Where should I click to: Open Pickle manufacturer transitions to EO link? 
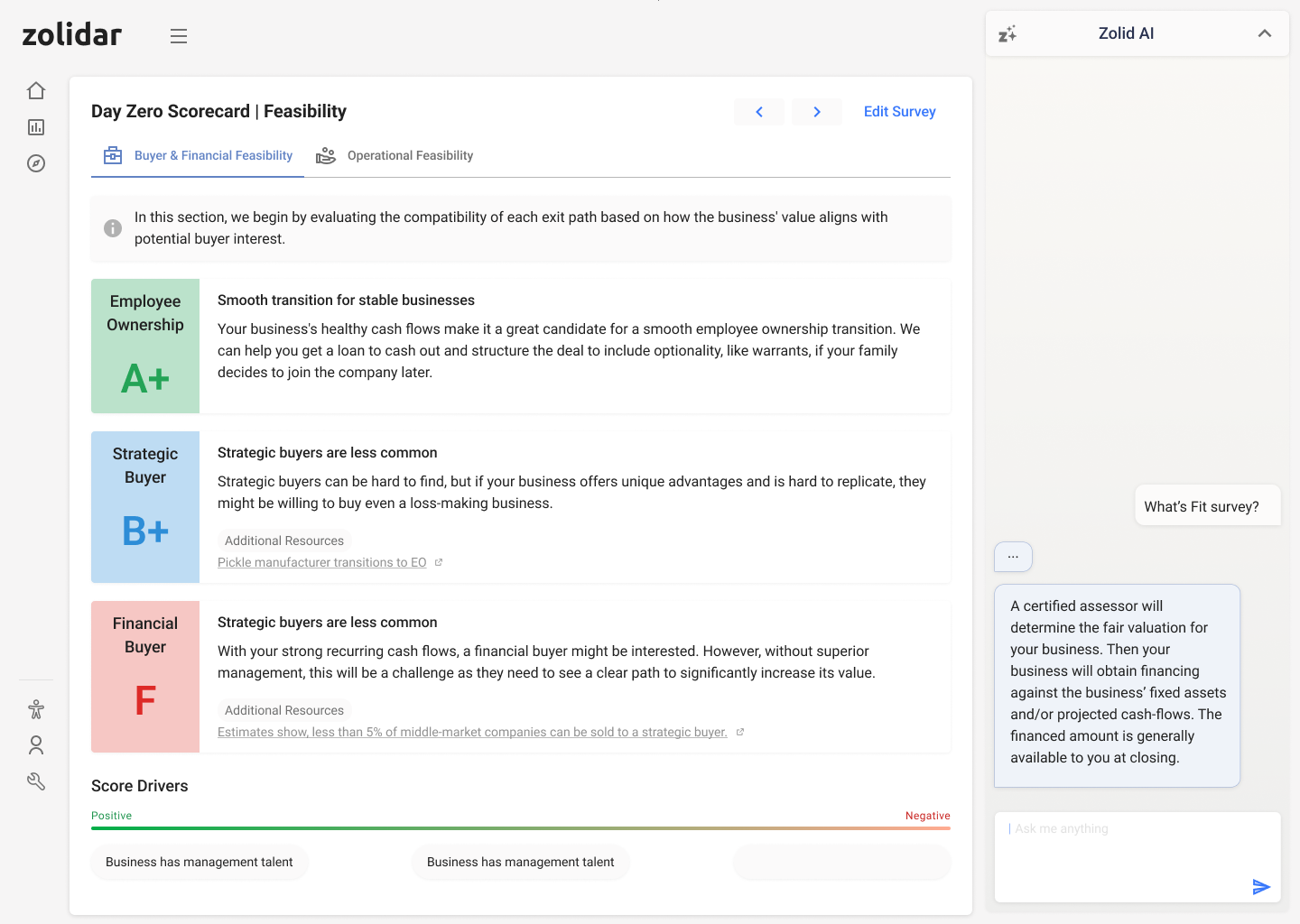click(x=321, y=562)
